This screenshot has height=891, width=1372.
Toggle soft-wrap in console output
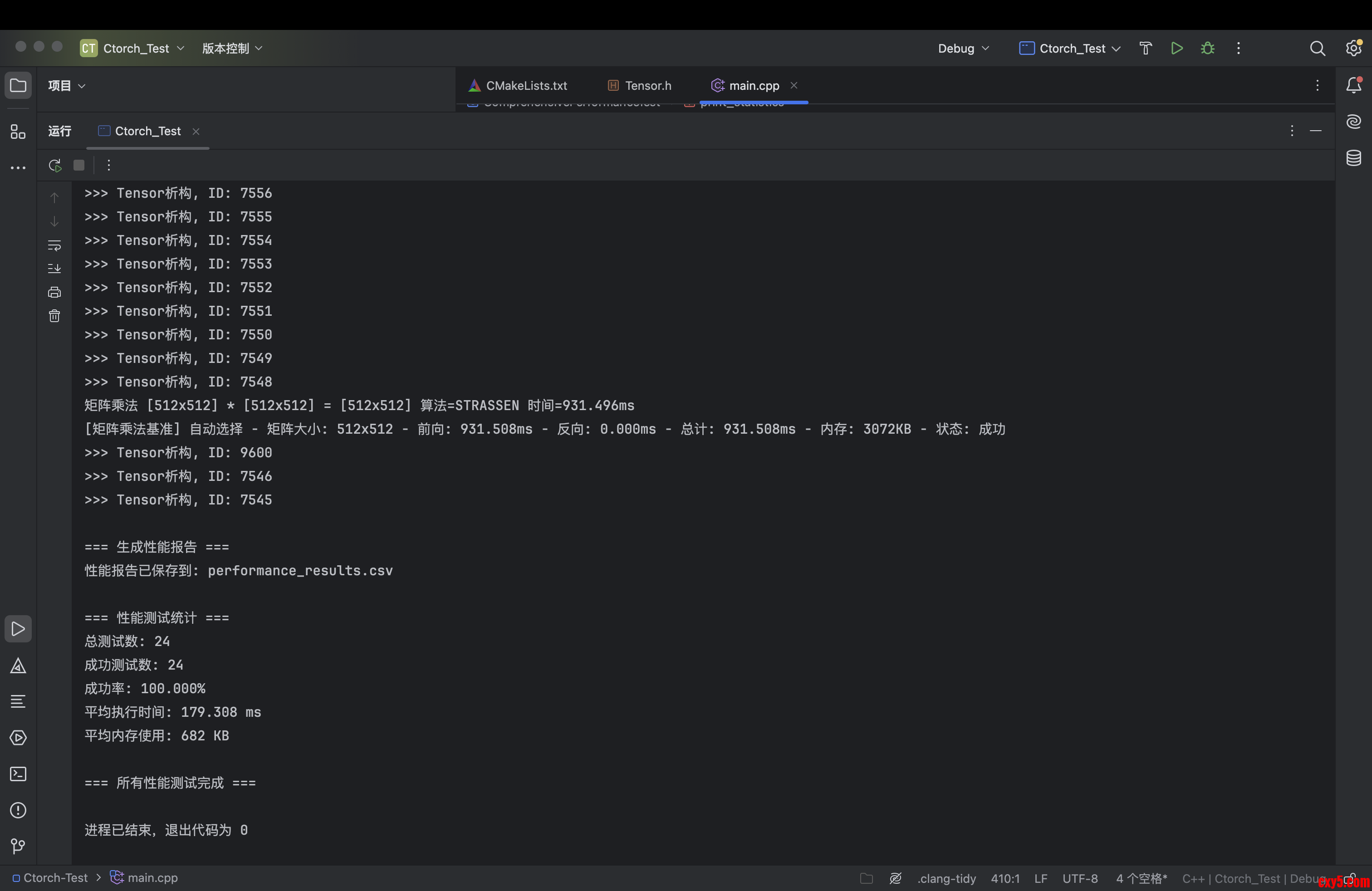(54, 245)
